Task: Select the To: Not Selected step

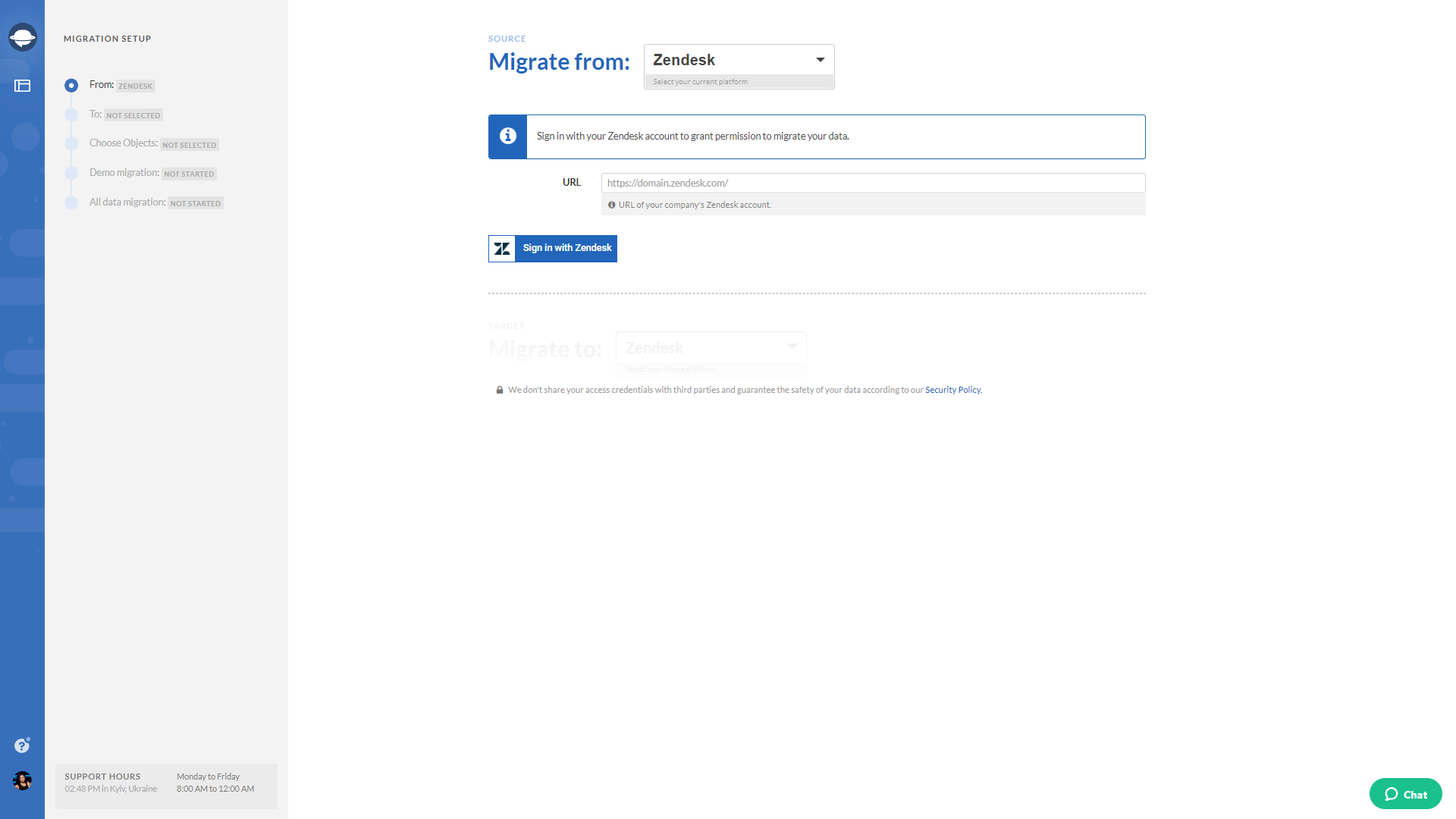Action: tap(71, 115)
